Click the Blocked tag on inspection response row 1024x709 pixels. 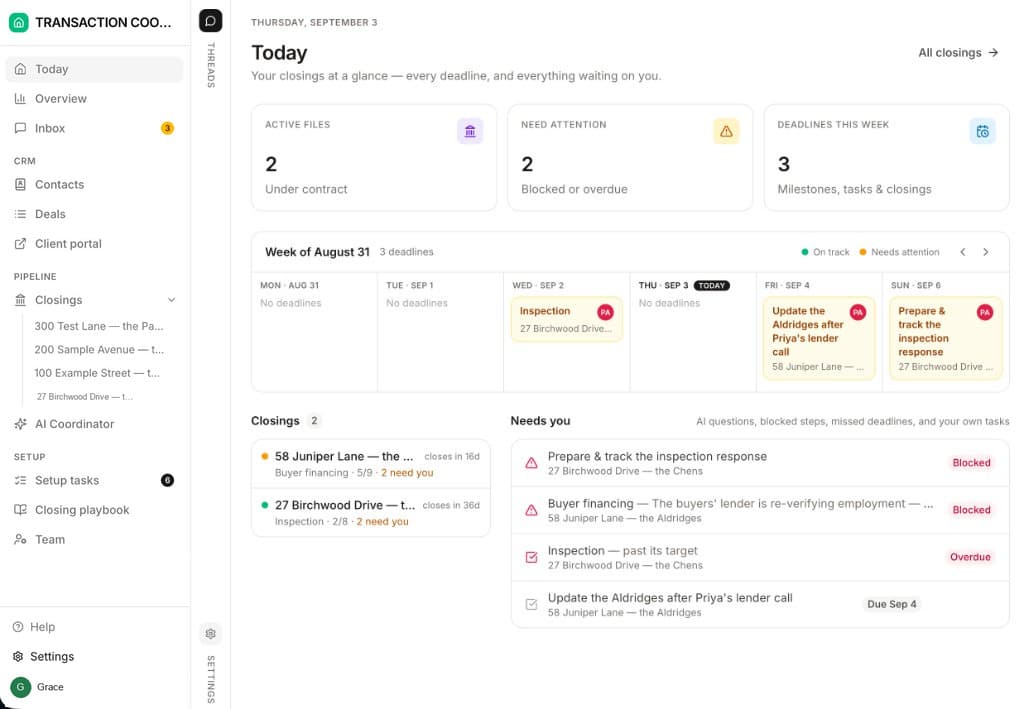tap(971, 463)
